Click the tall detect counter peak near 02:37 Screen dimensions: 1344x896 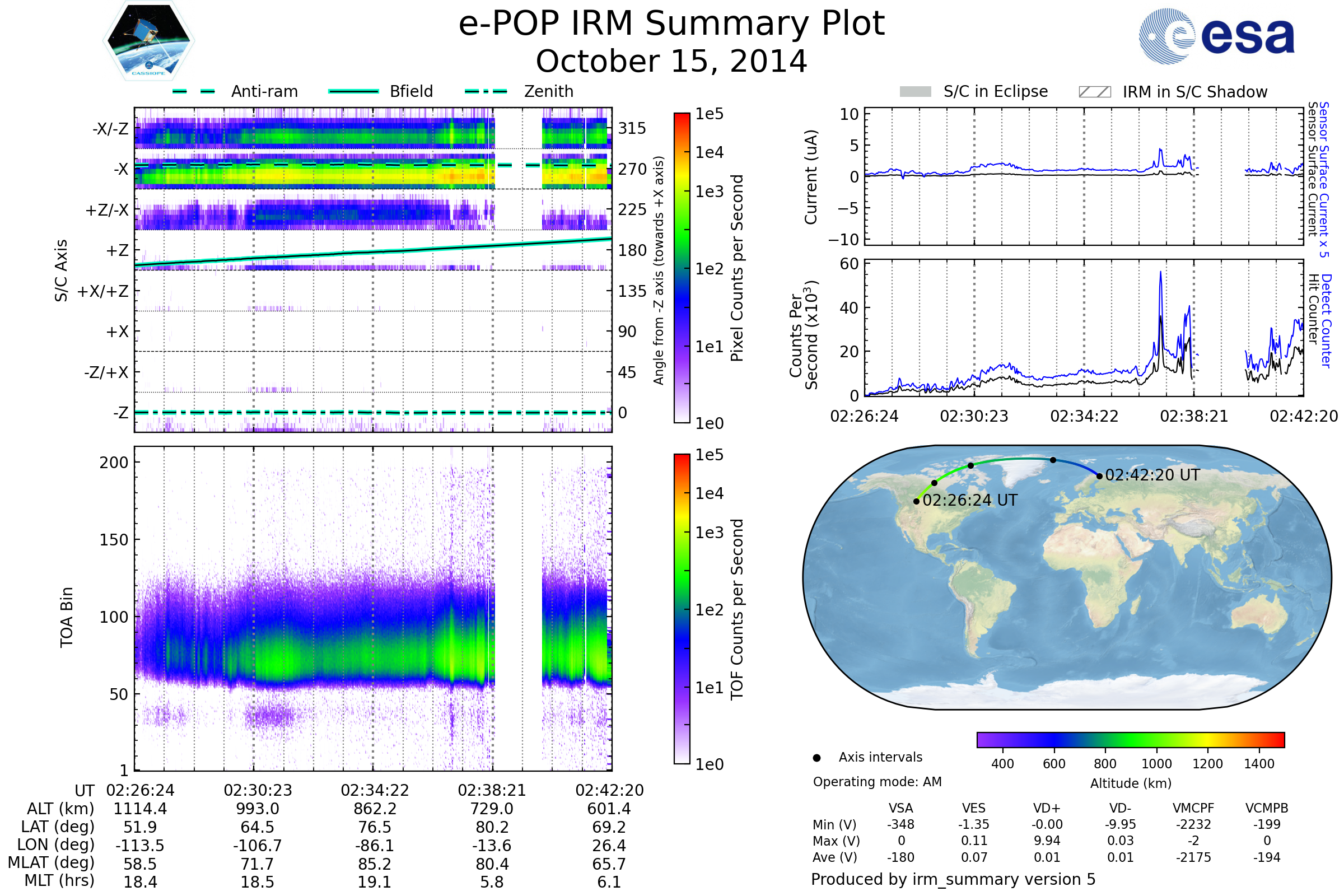tap(1160, 274)
